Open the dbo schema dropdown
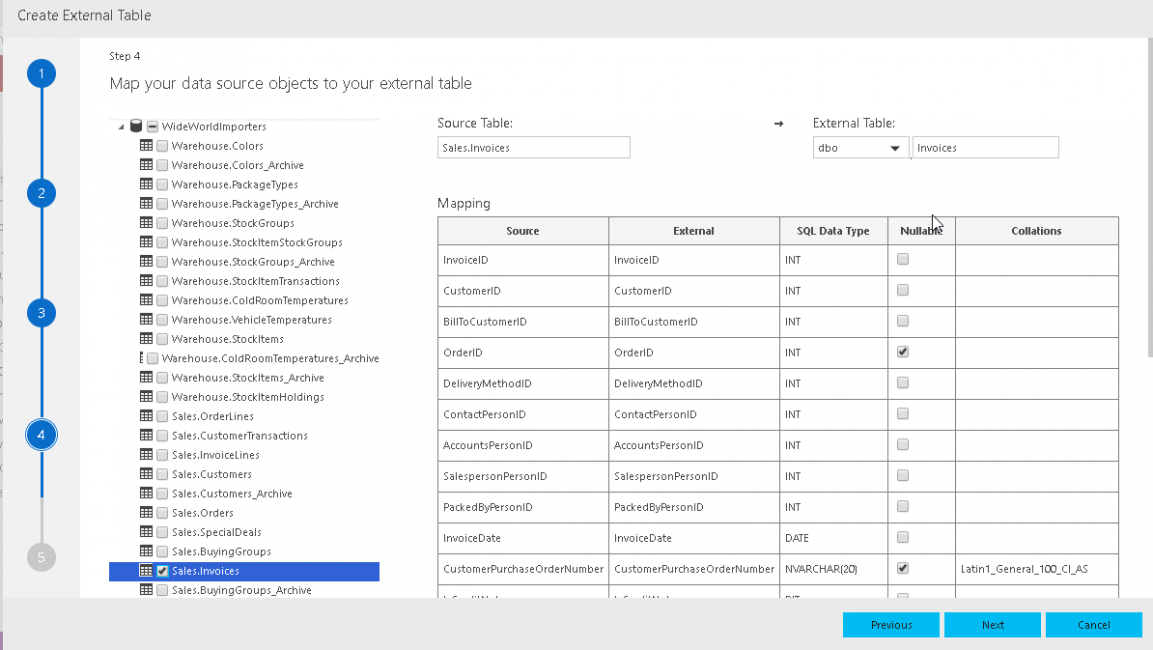The height and width of the screenshot is (650, 1153). (860, 148)
